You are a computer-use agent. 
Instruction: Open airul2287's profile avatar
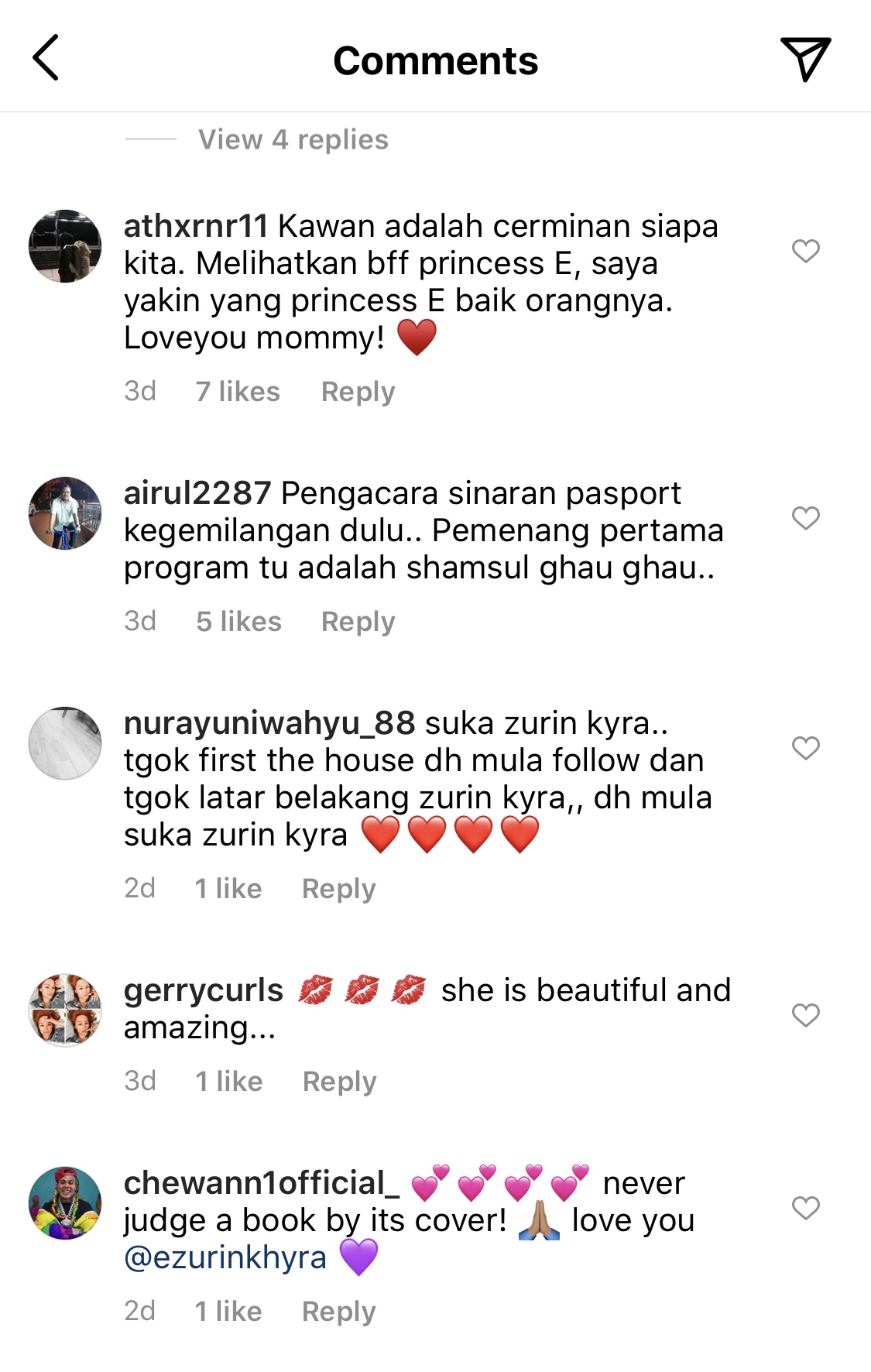point(65,513)
